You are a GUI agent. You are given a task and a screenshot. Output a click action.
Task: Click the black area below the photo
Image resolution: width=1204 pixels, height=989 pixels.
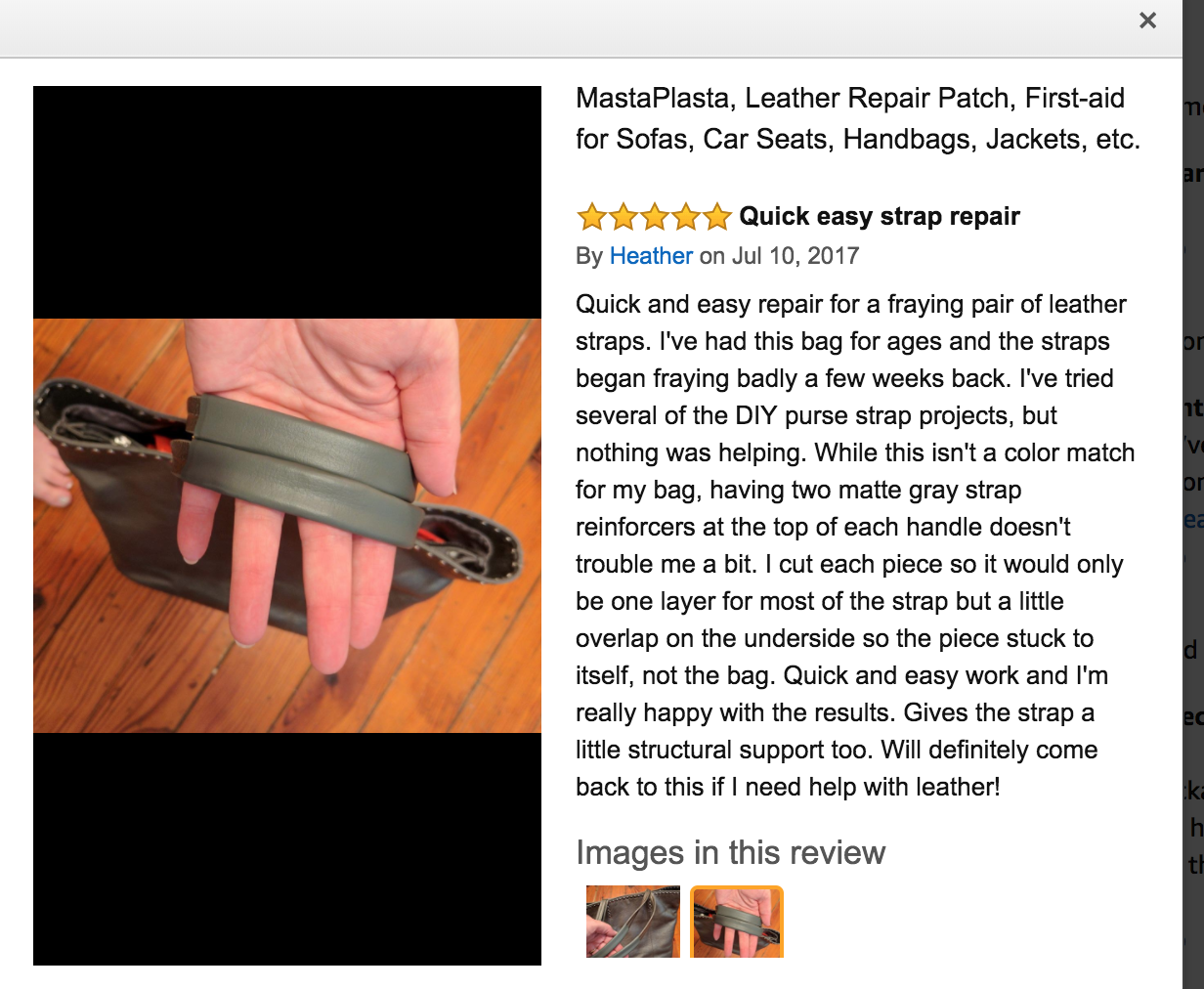pos(287,849)
